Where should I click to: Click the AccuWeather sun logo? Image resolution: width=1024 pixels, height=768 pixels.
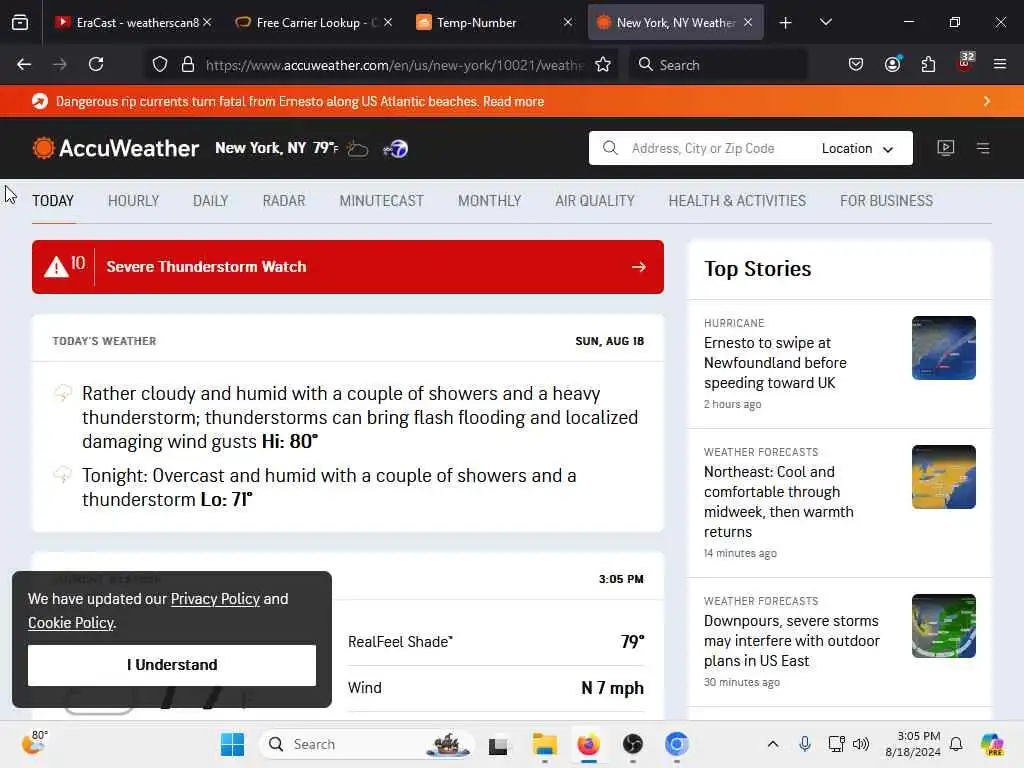(x=44, y=148)
